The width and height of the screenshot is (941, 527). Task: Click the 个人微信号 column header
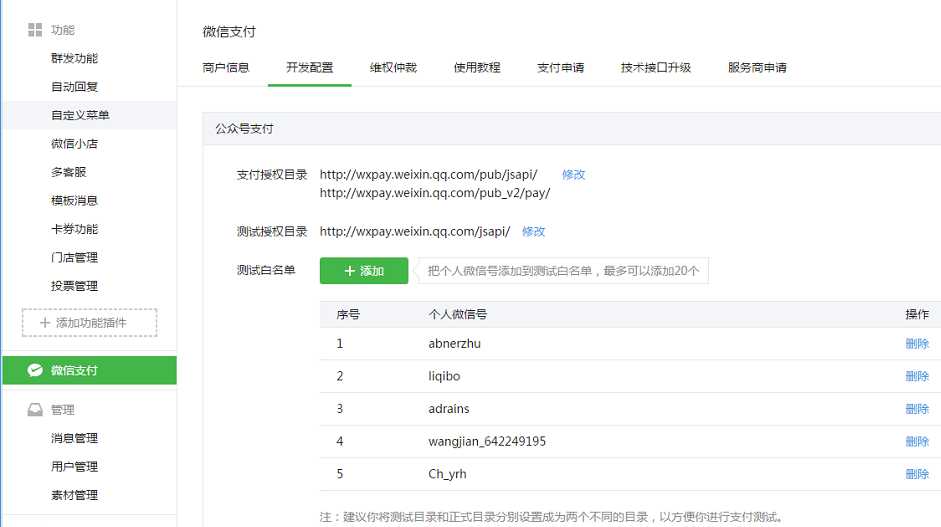pyautogui.click(x=458, y=314)
